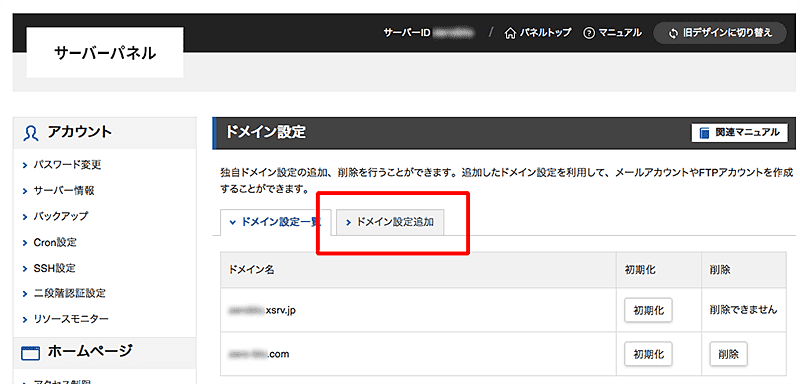This screenshot has width=800, height=384.
Task: Click the .com domain name cell
Action: [x=418, y=353]
